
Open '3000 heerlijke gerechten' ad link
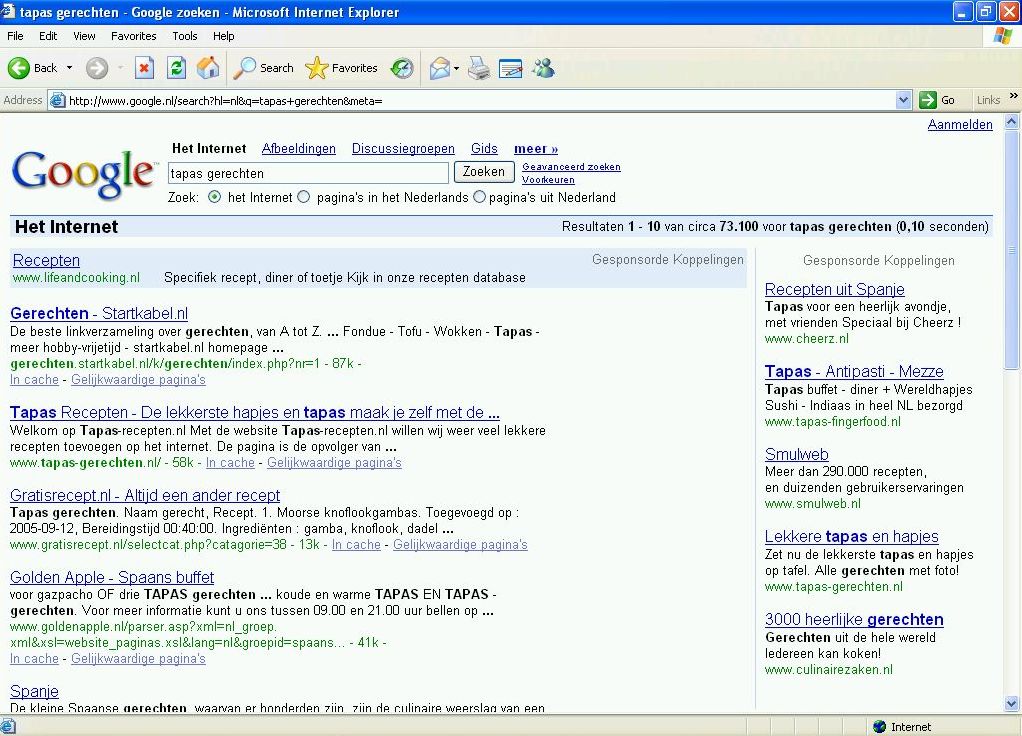(x=854, y=619)
